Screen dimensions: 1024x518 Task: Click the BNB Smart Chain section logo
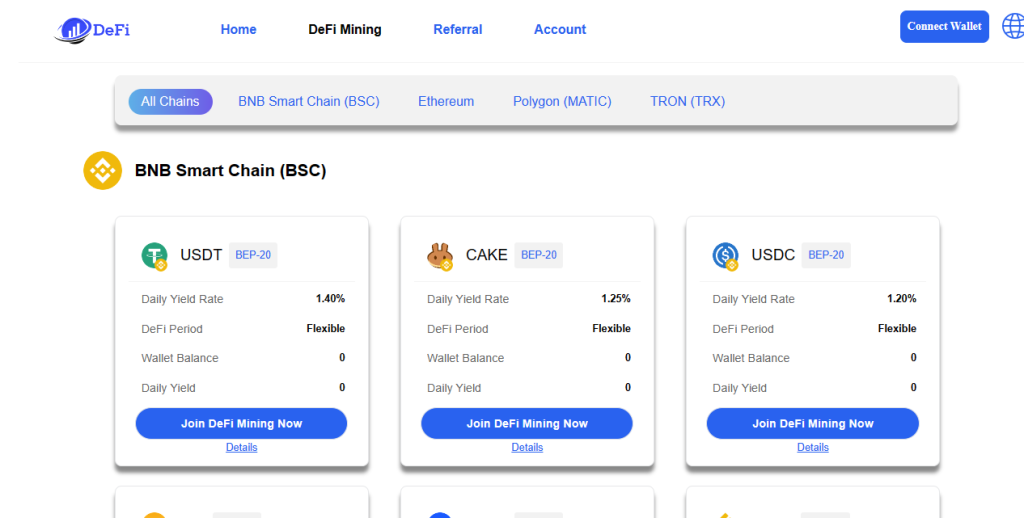[x=103, y=170]
